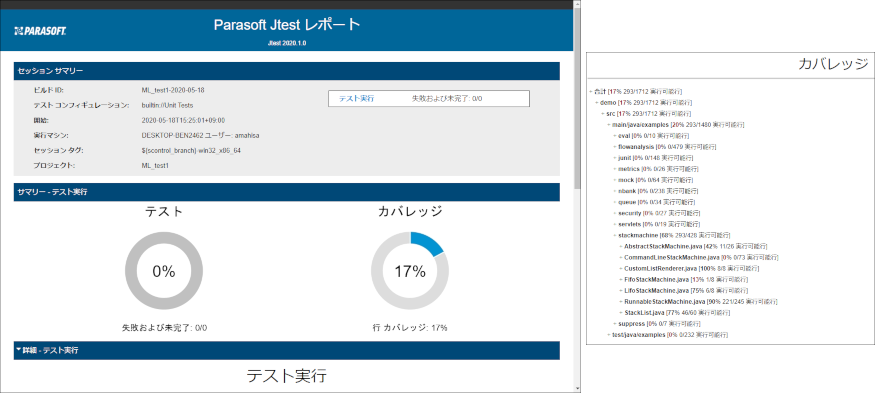Expand the mock package node
The width and height of the screenshot is (875, 393).
615,180
